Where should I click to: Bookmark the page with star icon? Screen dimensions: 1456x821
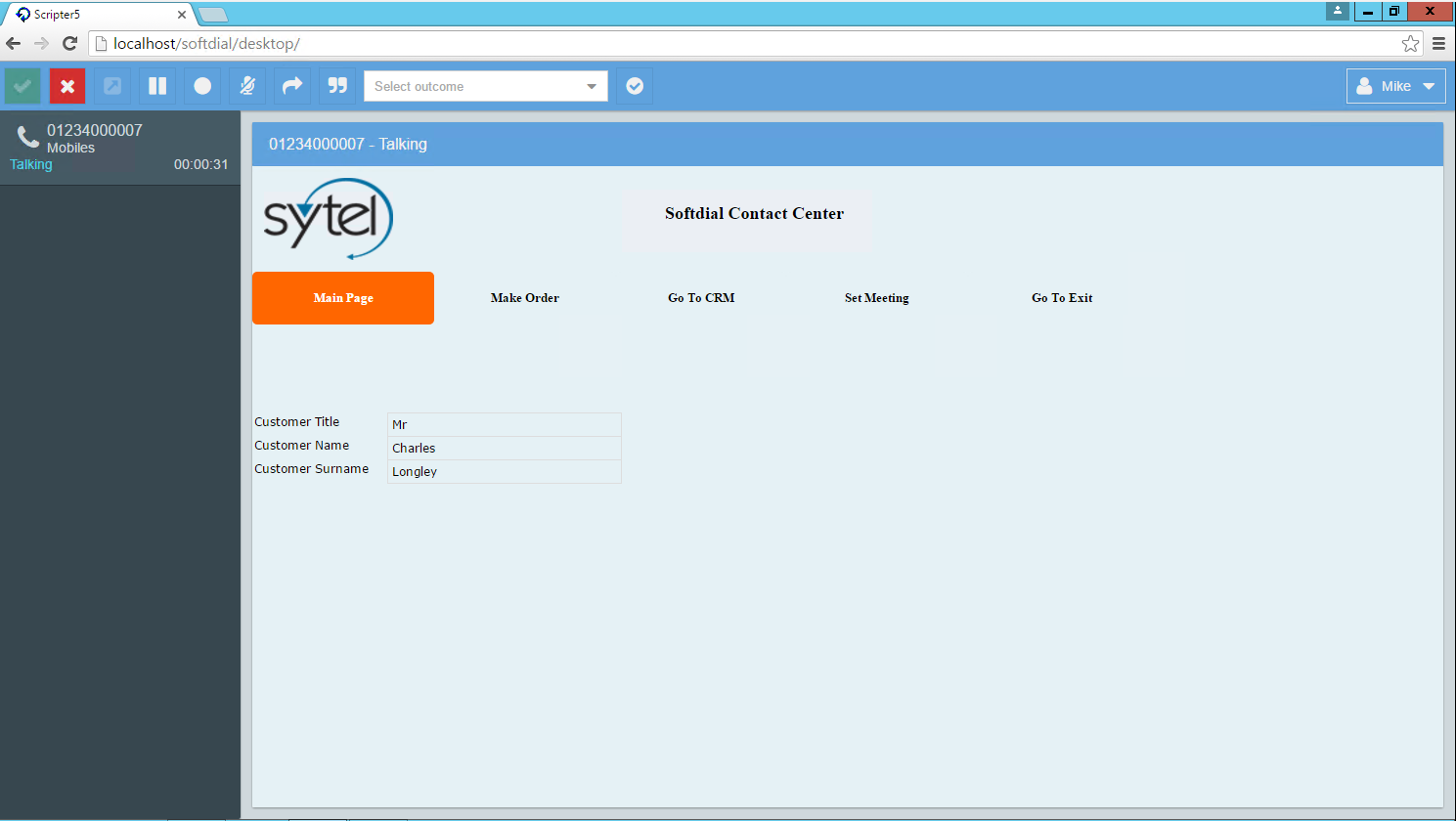point(1410,43)
